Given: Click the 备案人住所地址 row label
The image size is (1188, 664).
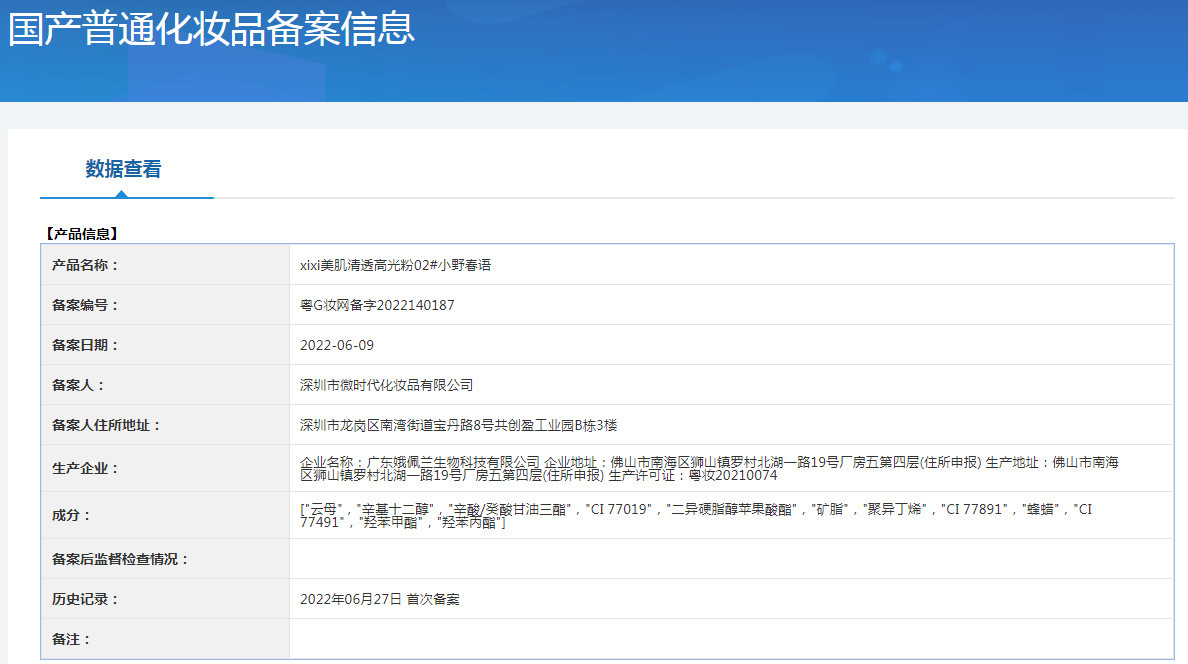Looking at the screenshot, I should (x=106, y=425).
